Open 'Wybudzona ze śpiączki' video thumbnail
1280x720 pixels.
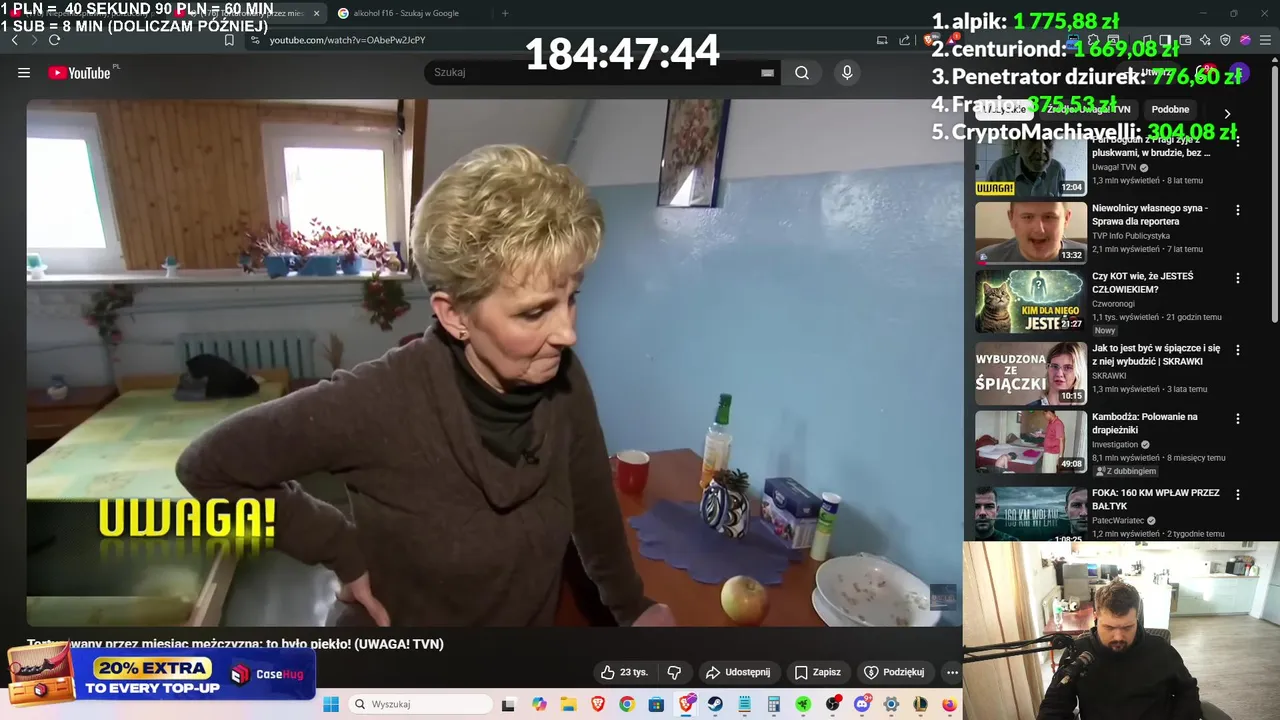click(1031, 373)
